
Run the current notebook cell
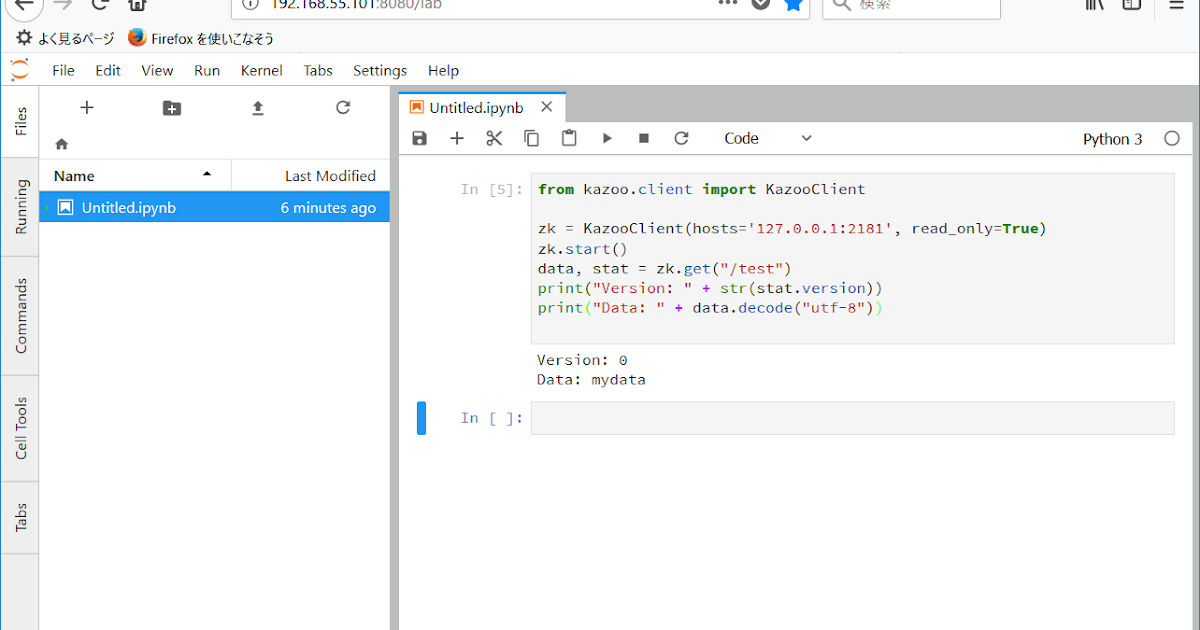pyautogui.click(x=607, y=138)
